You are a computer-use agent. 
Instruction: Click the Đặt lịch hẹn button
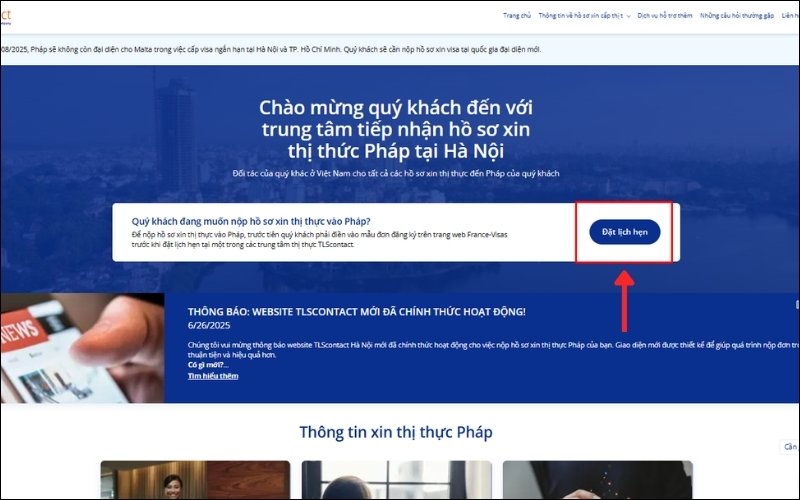[624, 232]
